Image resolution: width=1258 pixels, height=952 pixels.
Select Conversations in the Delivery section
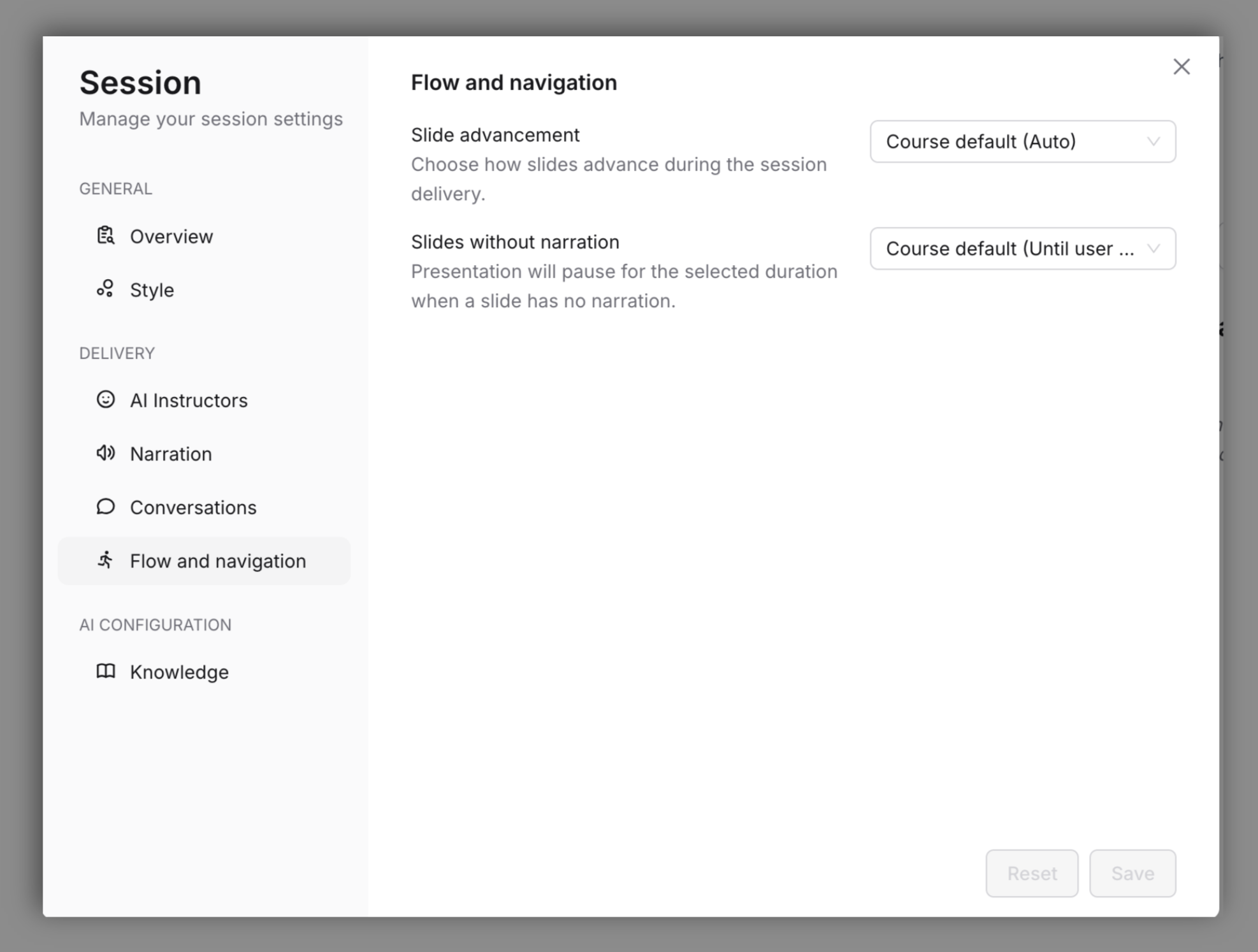[194, 507]
